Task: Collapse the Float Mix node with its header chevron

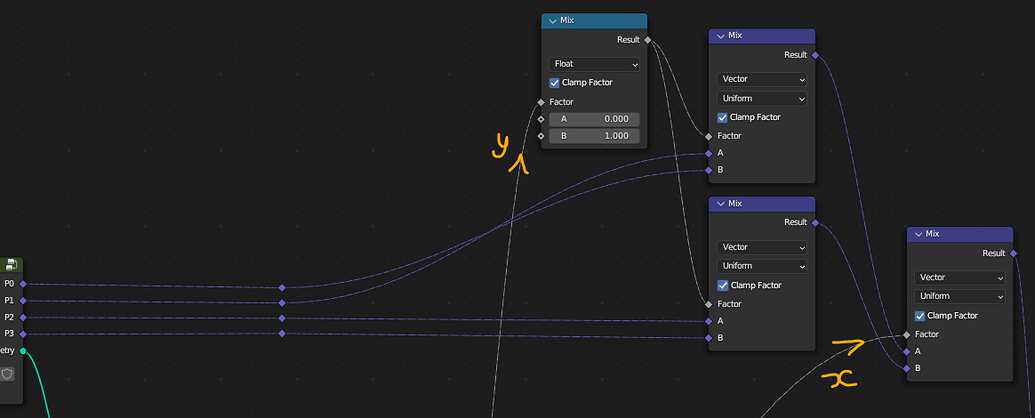Action: [x=552, y=21]
